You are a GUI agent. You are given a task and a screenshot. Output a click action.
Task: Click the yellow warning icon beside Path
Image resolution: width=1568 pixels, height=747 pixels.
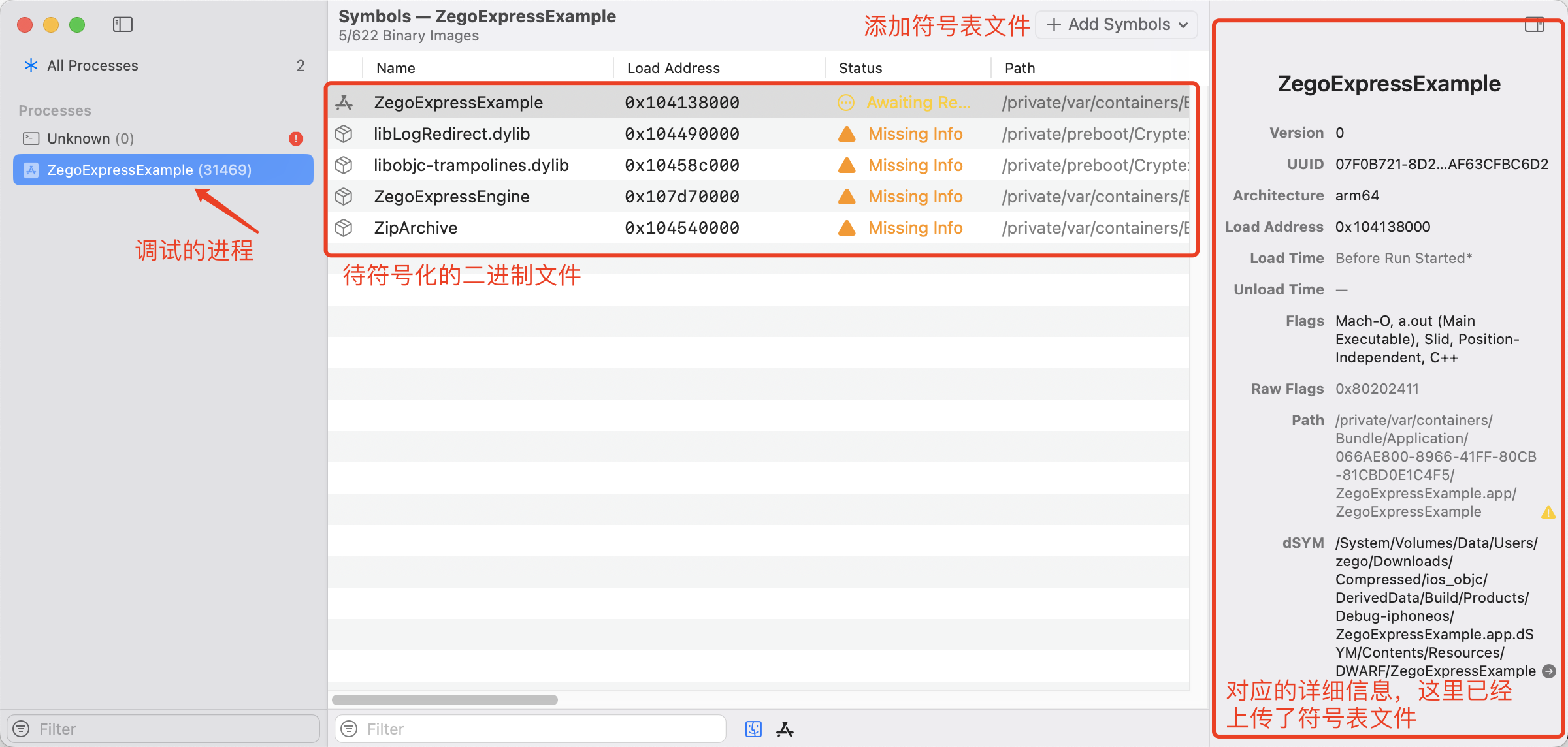(1548, 513)
